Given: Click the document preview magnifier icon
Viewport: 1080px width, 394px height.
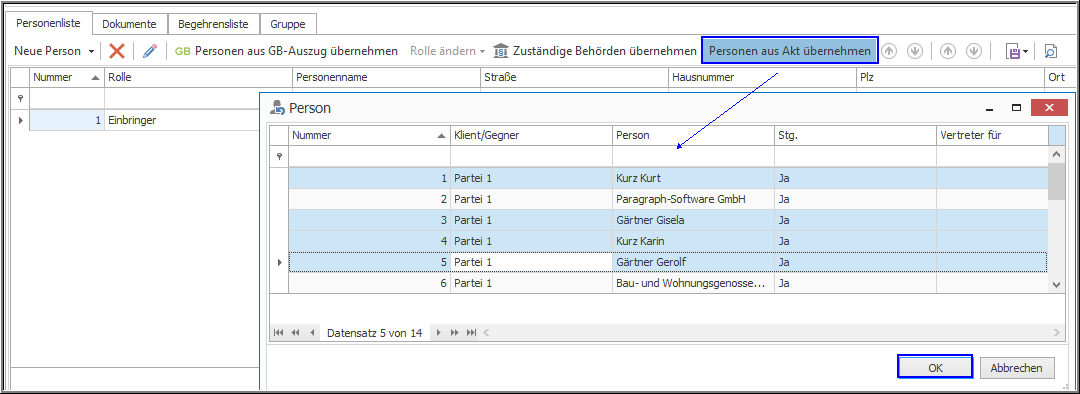Looking at the screenshot, I should pos(1050,51).
